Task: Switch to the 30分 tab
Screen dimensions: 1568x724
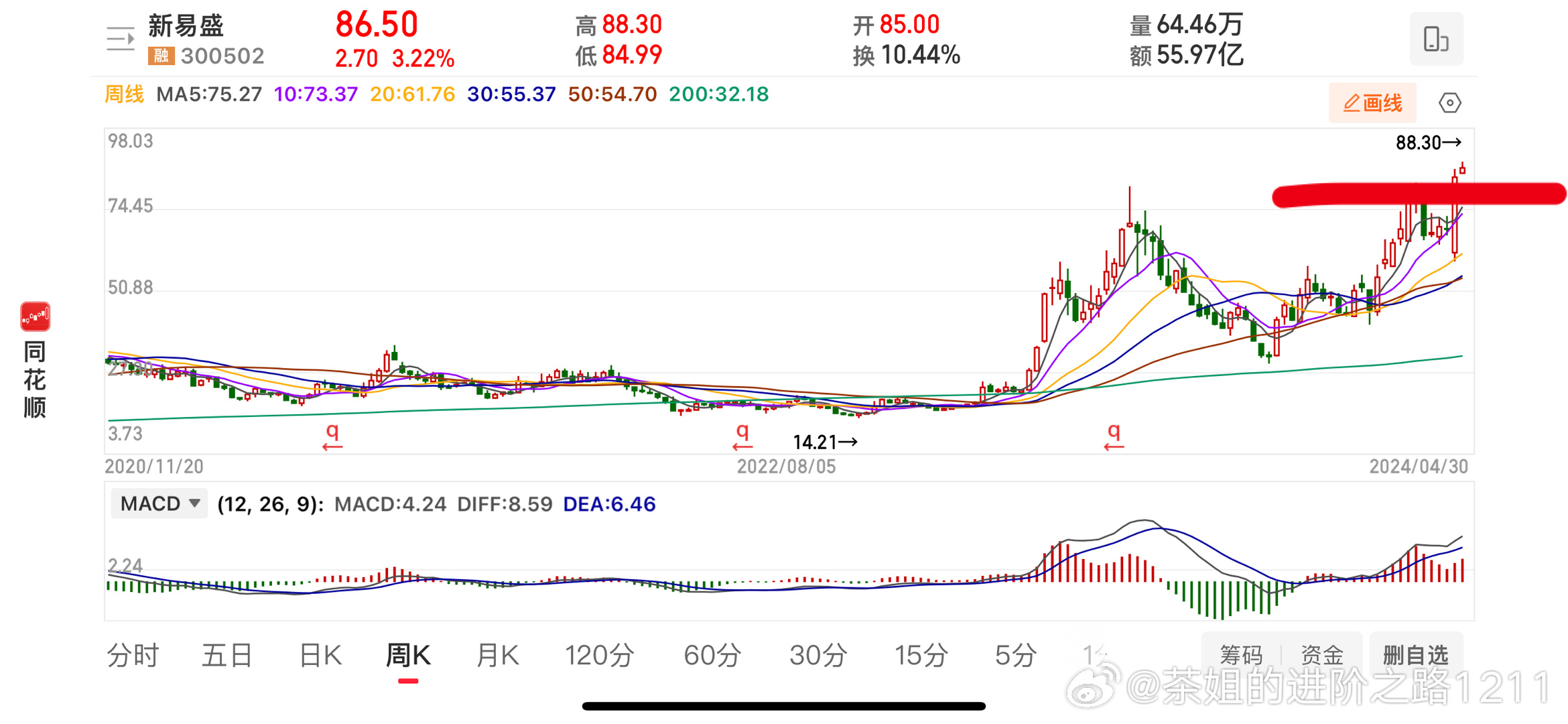Action: [818, 655]
